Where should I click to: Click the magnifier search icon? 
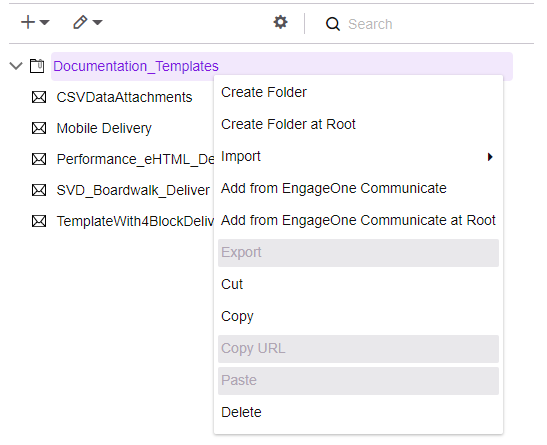333,24
